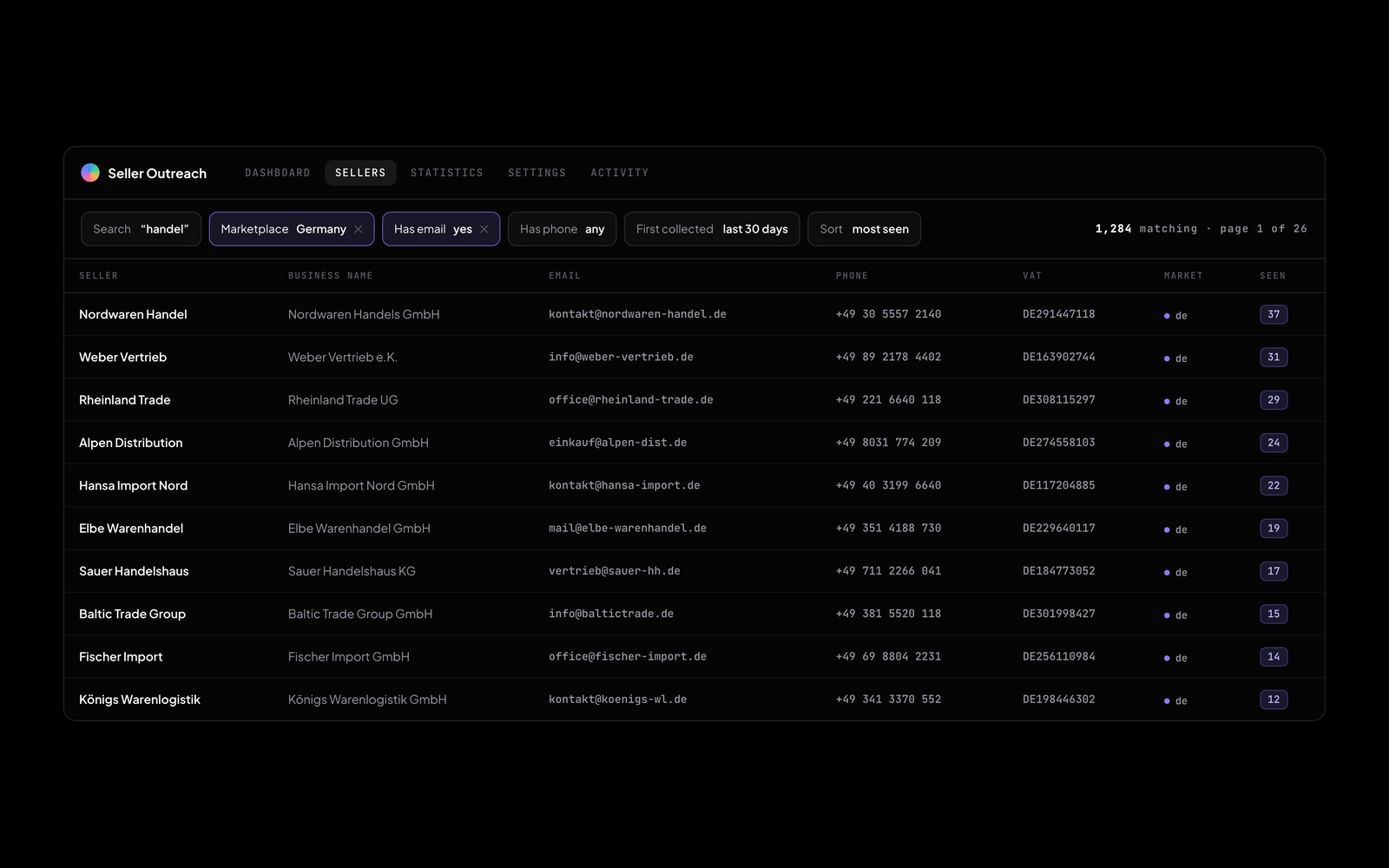
Task: Click email kontakt@hansa-import.de
Action: [624, 485]
